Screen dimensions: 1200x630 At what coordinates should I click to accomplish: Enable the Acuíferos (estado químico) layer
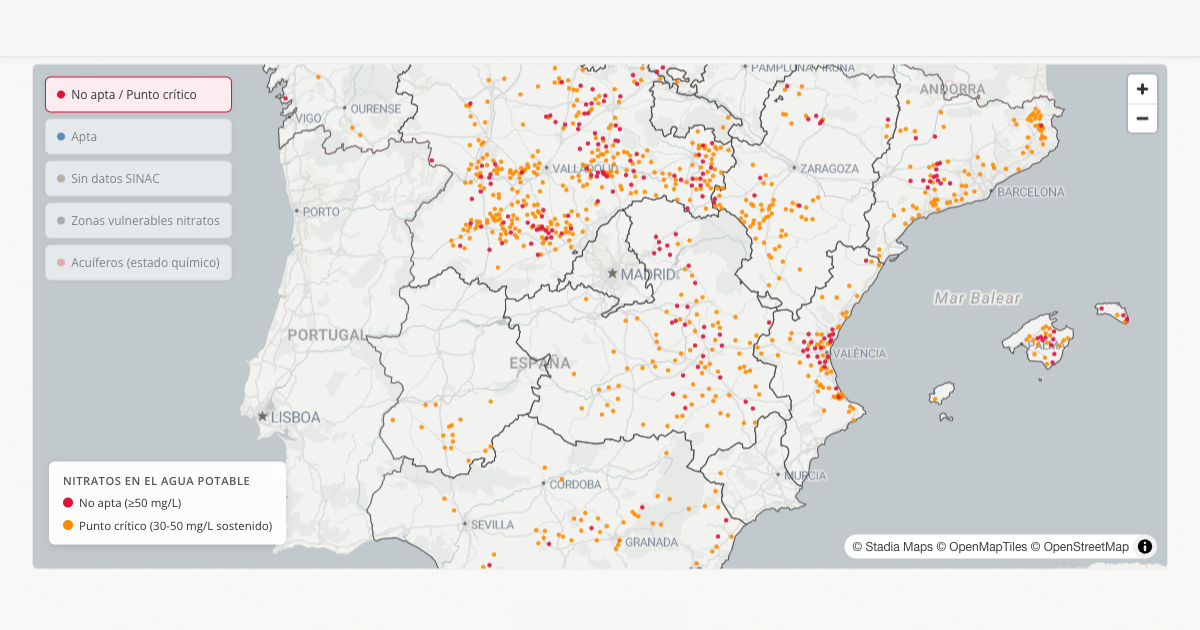point(137,262)
